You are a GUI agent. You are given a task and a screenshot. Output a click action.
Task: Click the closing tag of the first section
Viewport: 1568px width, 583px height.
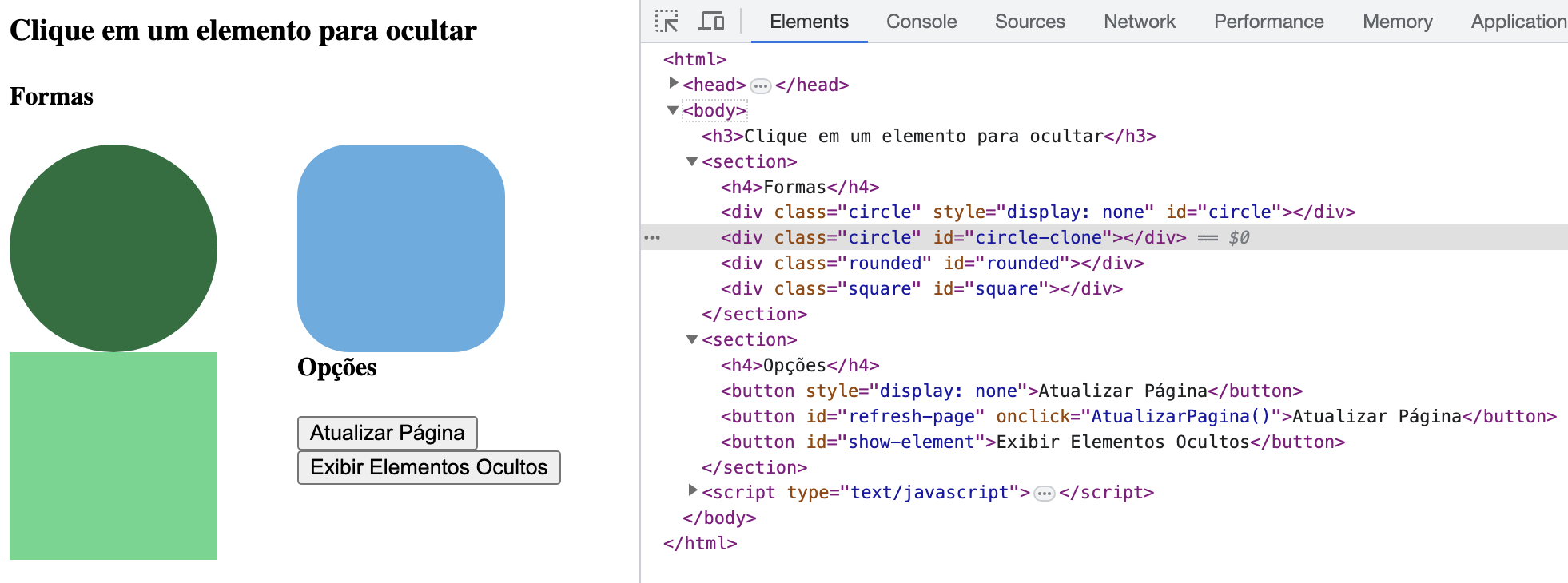coord(754,314)
